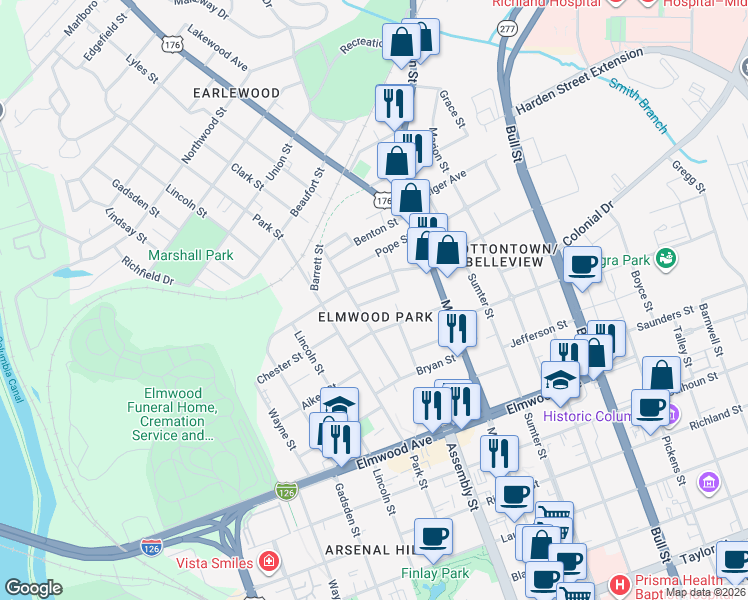Screen dimensions: 748x600
Task: Click the Edgefield St label
Action: (105, 37)
